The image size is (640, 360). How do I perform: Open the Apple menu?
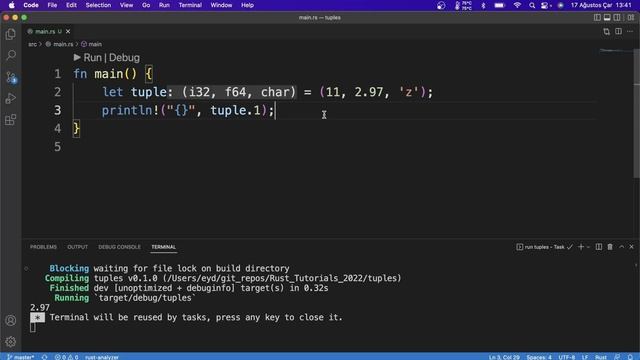click(11, 5)
